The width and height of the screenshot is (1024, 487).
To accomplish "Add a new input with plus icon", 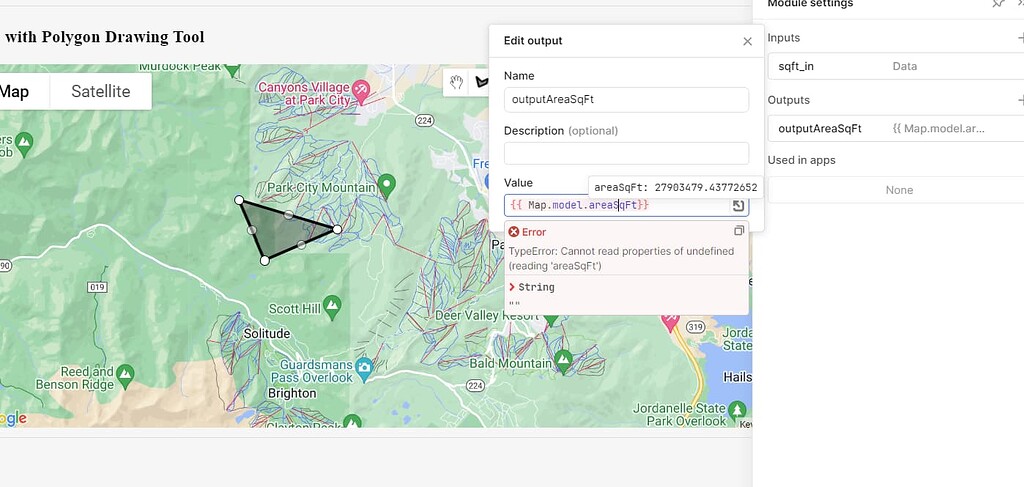I will 1020,38.
